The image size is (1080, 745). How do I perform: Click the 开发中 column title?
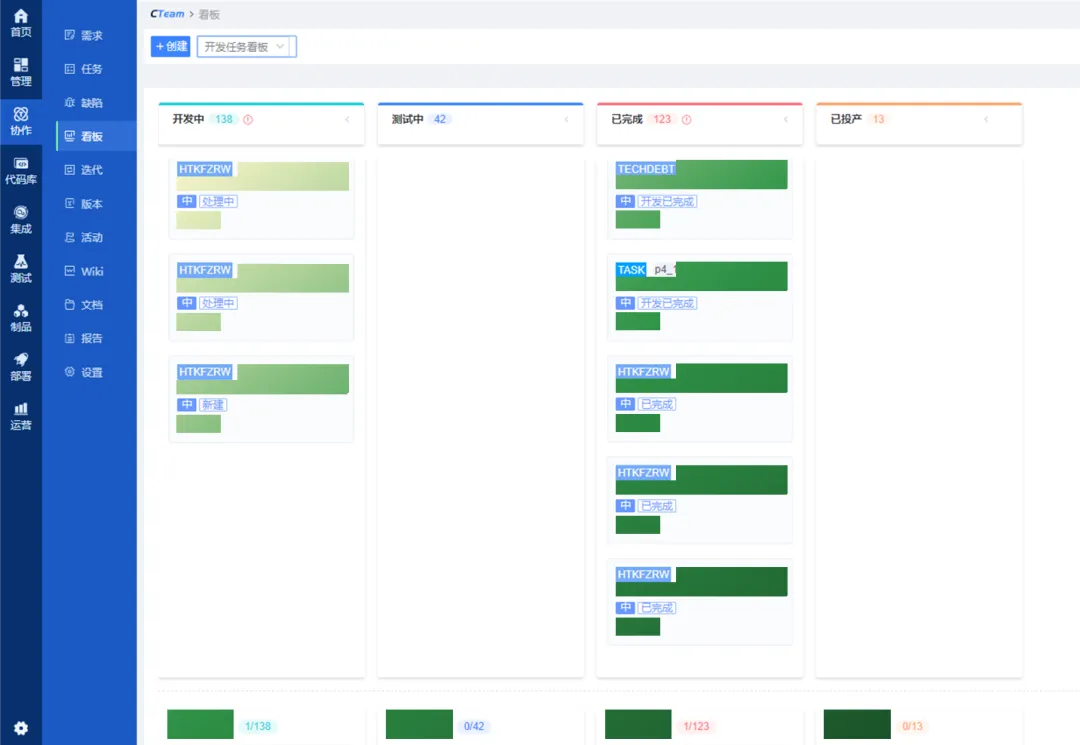click(189, 119)
